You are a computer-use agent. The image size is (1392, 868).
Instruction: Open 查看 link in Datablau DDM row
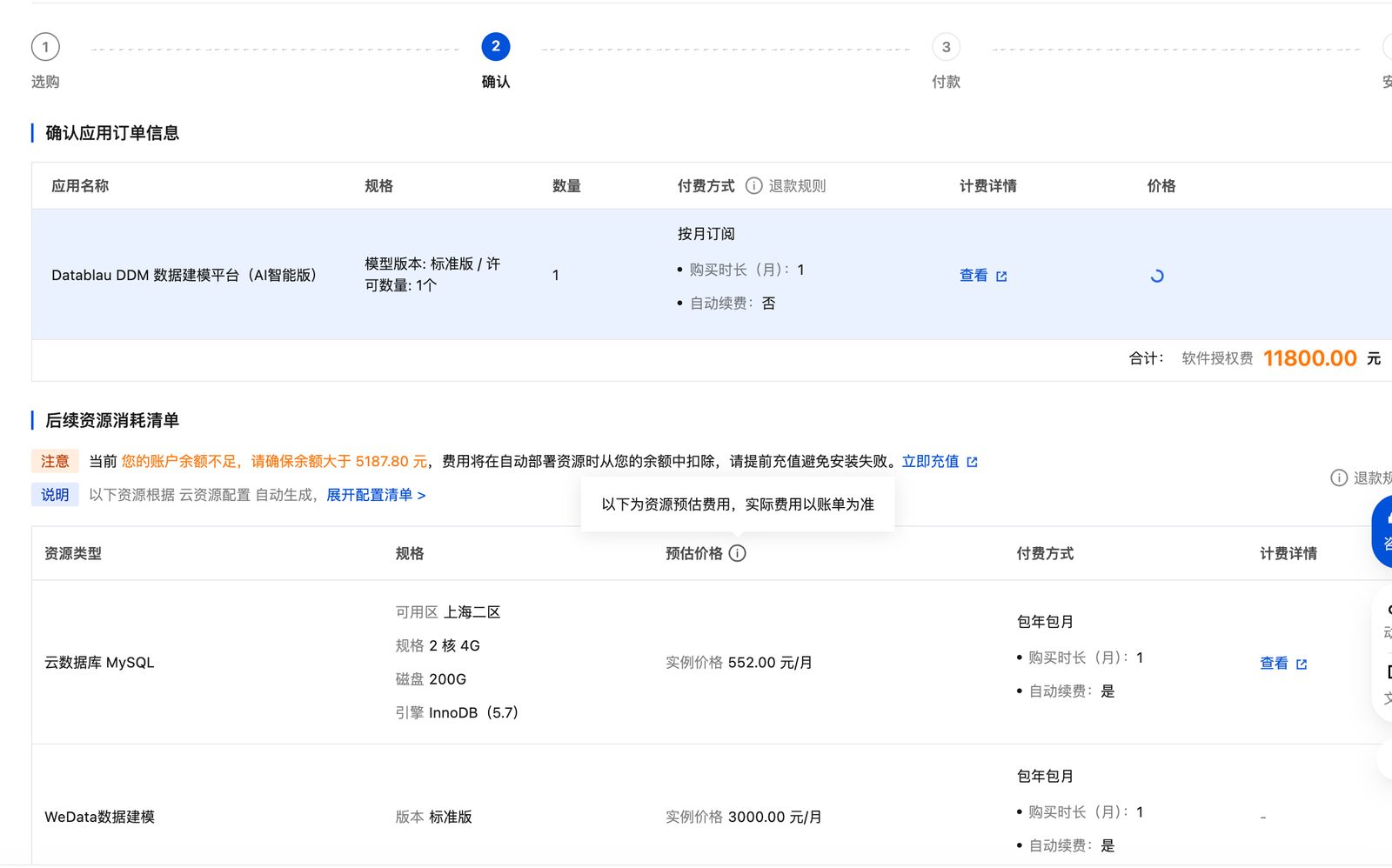[x=974, y=276]
